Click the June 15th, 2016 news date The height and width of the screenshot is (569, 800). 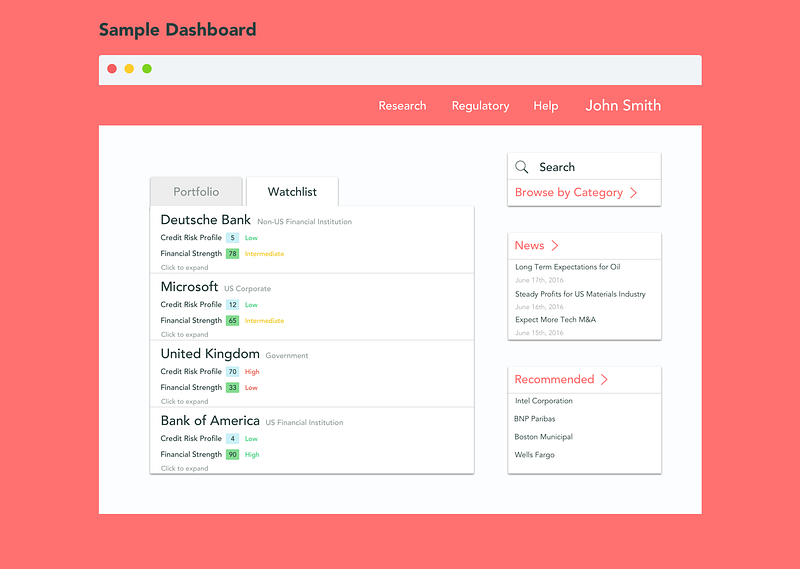pos(539,333)
